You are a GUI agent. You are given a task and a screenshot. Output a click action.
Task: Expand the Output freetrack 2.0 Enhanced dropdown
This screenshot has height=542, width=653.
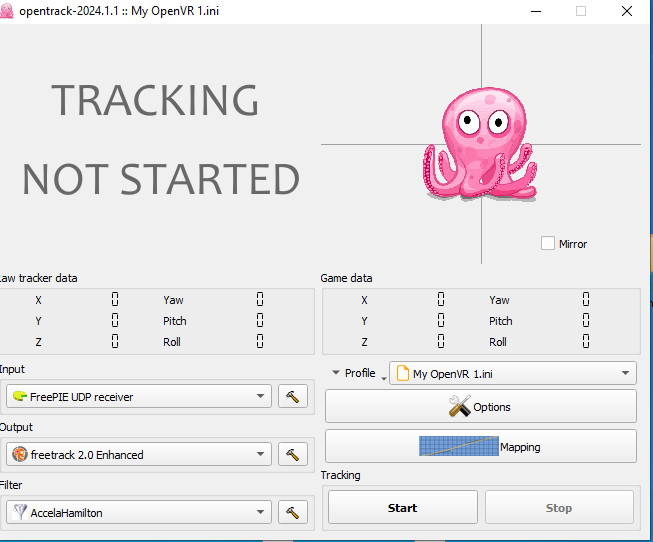[138, 455]
